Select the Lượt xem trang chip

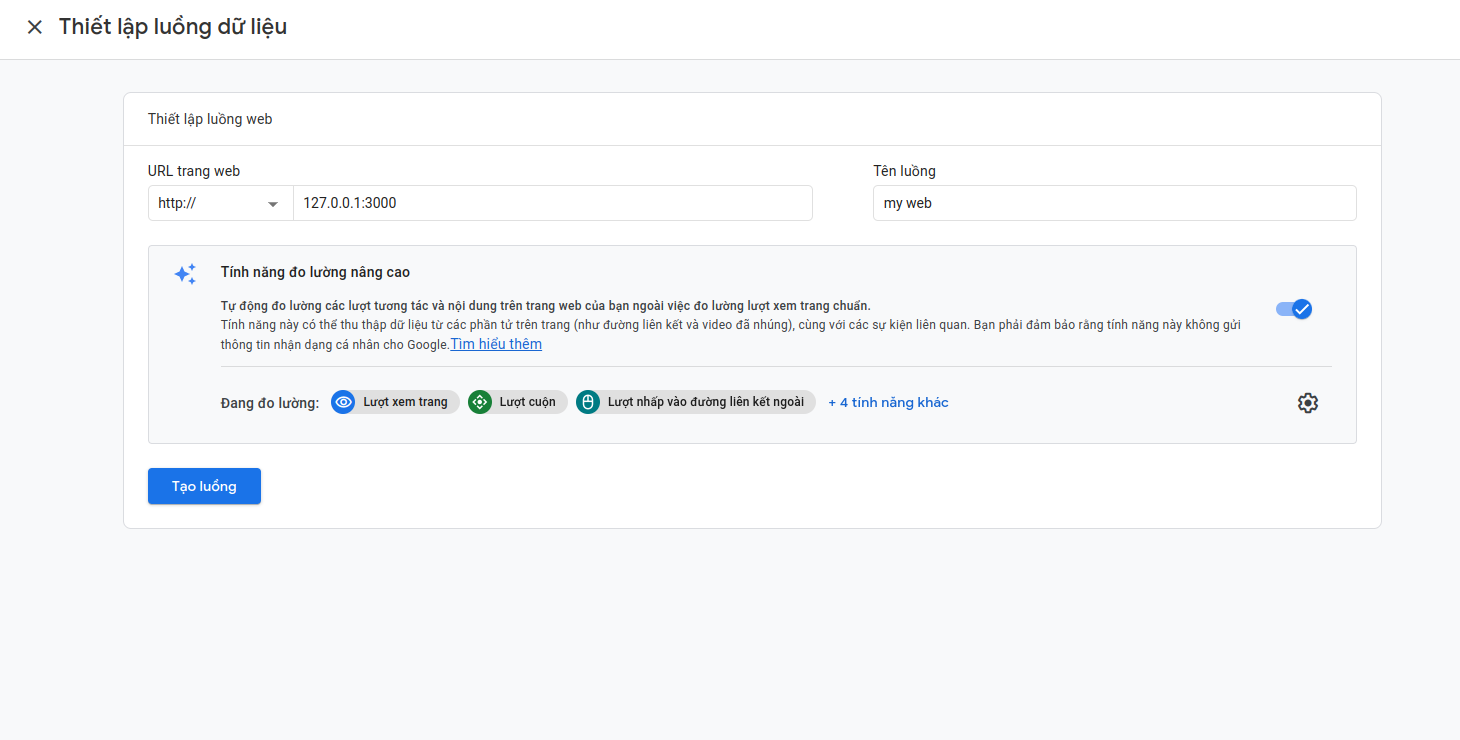(x=405, y=402)
